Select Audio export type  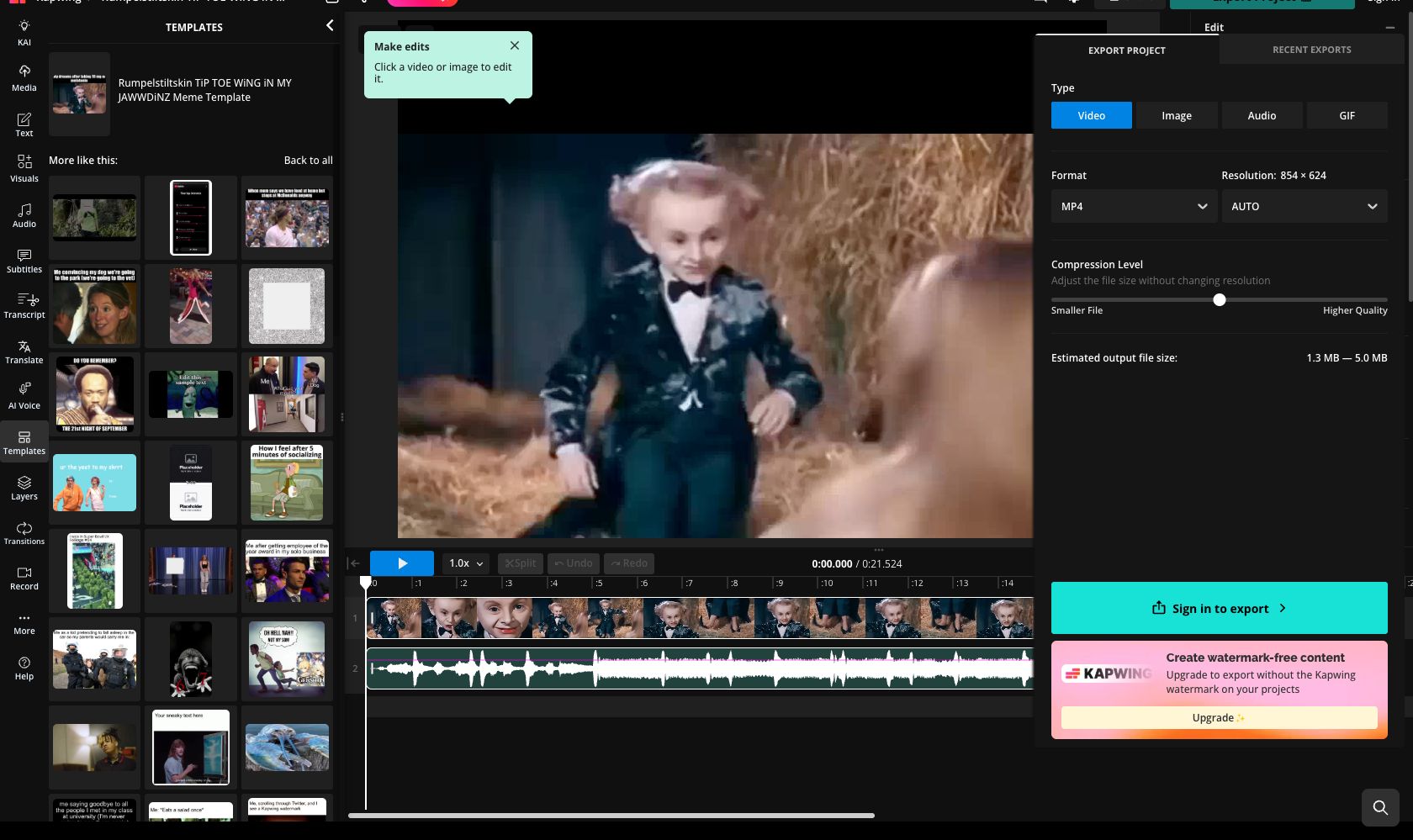point(1262,115)
